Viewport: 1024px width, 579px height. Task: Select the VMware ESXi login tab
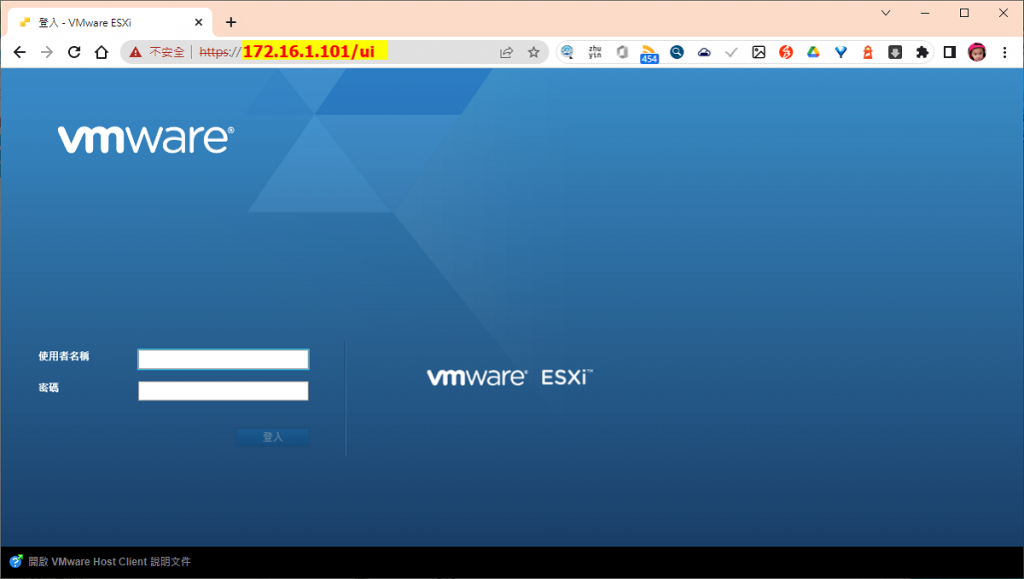(110, 22)
